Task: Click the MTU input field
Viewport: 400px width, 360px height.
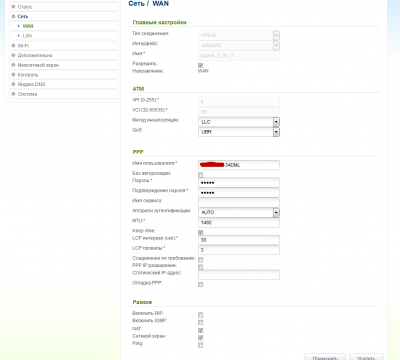Action: click(239, 222)
